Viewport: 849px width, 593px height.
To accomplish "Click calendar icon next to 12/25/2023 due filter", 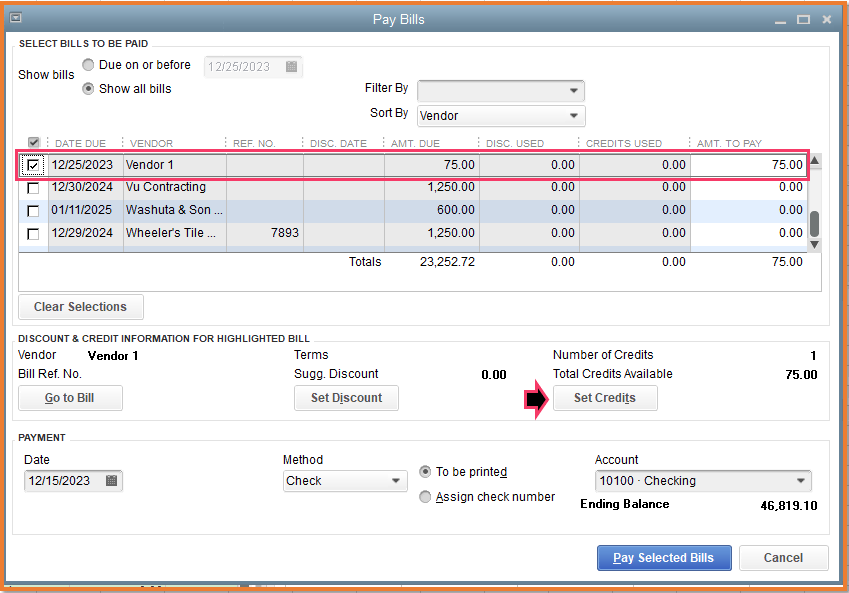I will [x=291, y=67].
